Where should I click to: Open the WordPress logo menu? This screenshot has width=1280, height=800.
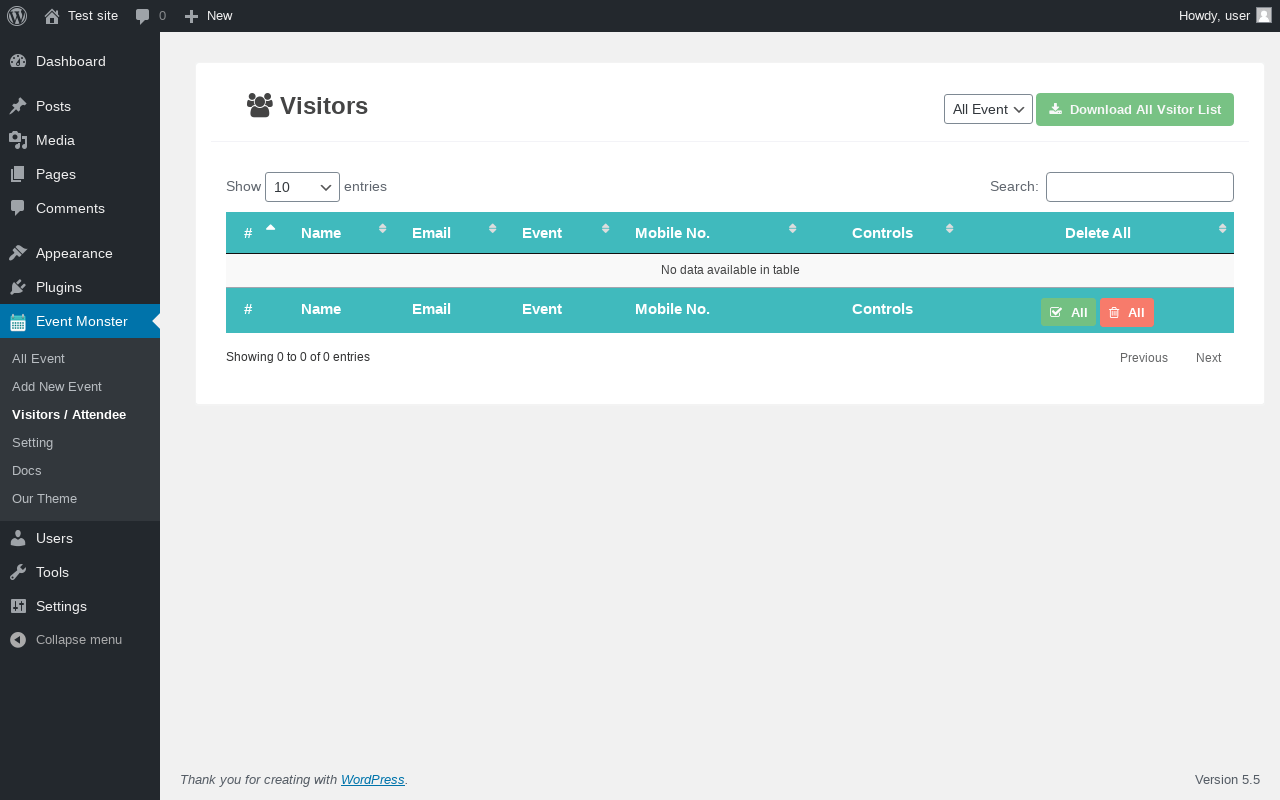click(17, 16)
